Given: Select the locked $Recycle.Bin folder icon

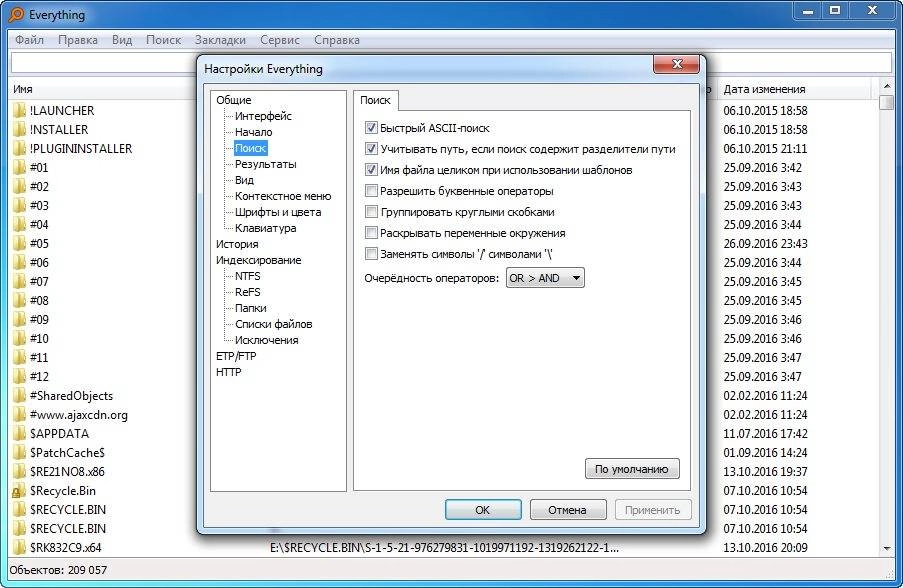Looking at the screenshot, I should (x=20, y=490).
